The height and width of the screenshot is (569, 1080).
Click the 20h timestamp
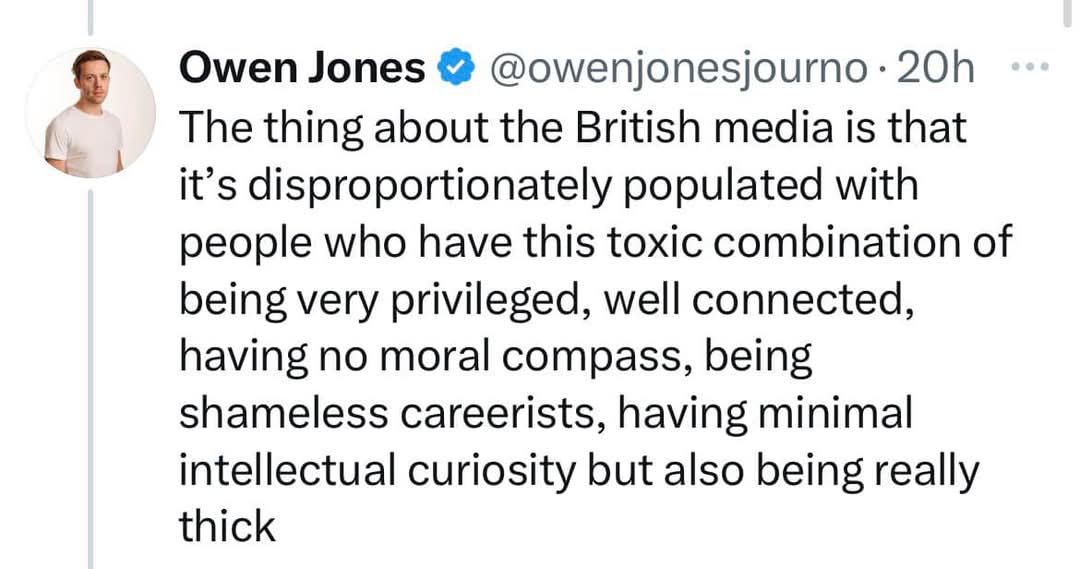[x=937, y=69]
